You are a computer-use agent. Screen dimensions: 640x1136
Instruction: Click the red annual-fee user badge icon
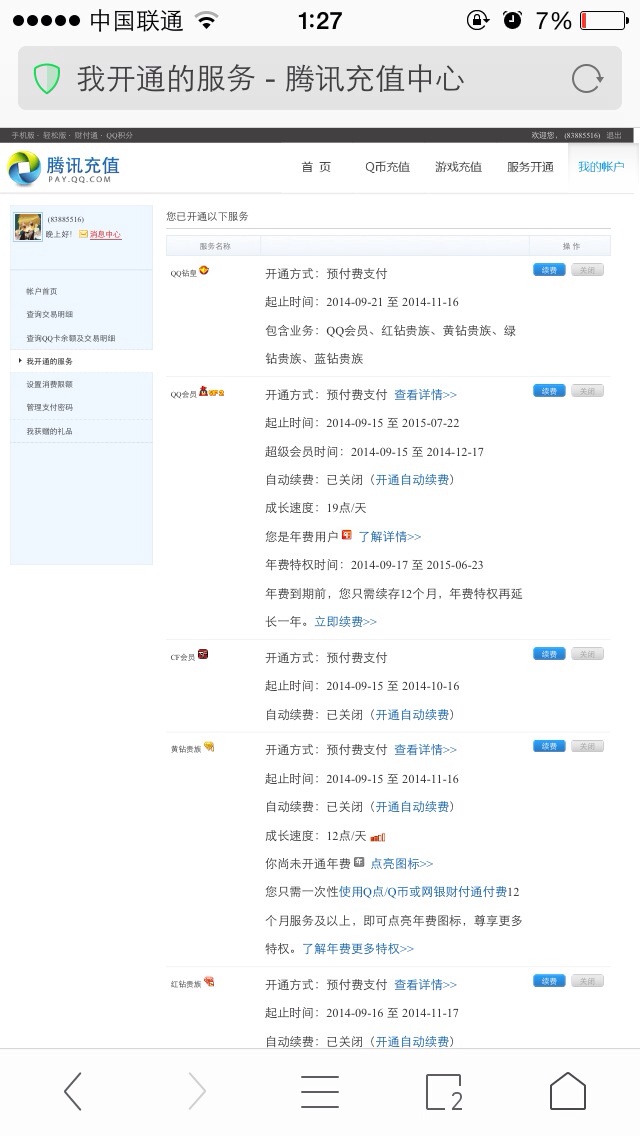point(346,535)
